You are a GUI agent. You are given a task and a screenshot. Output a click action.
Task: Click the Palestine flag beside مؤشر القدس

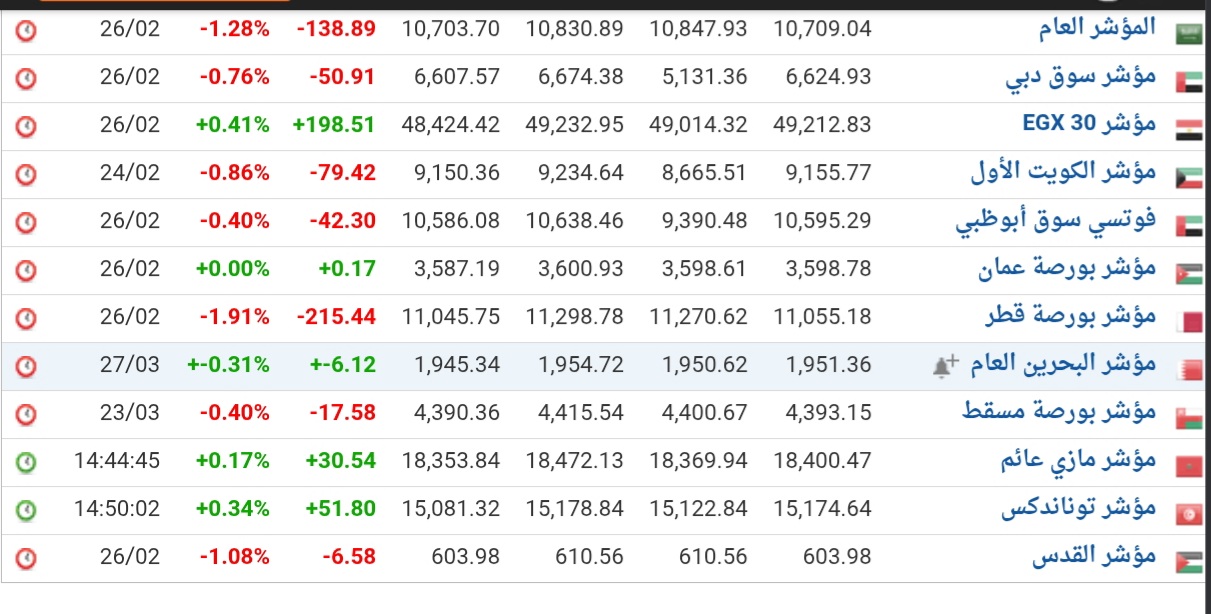coord(1189,560)
